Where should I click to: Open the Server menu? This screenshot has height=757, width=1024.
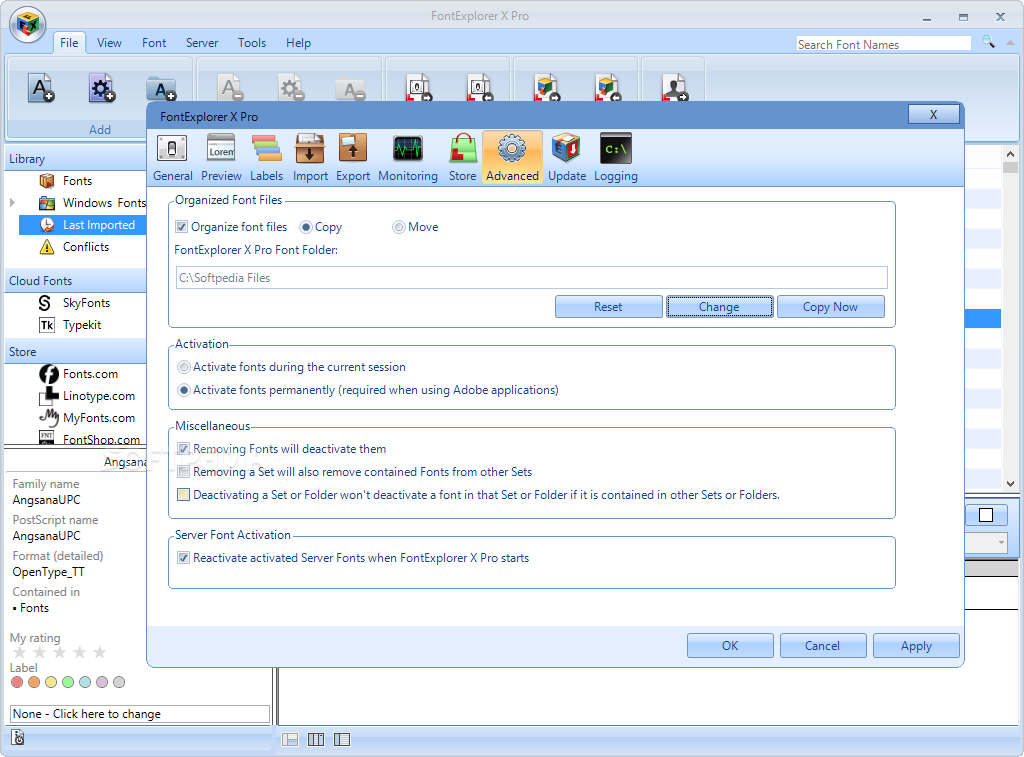(202, 42)
